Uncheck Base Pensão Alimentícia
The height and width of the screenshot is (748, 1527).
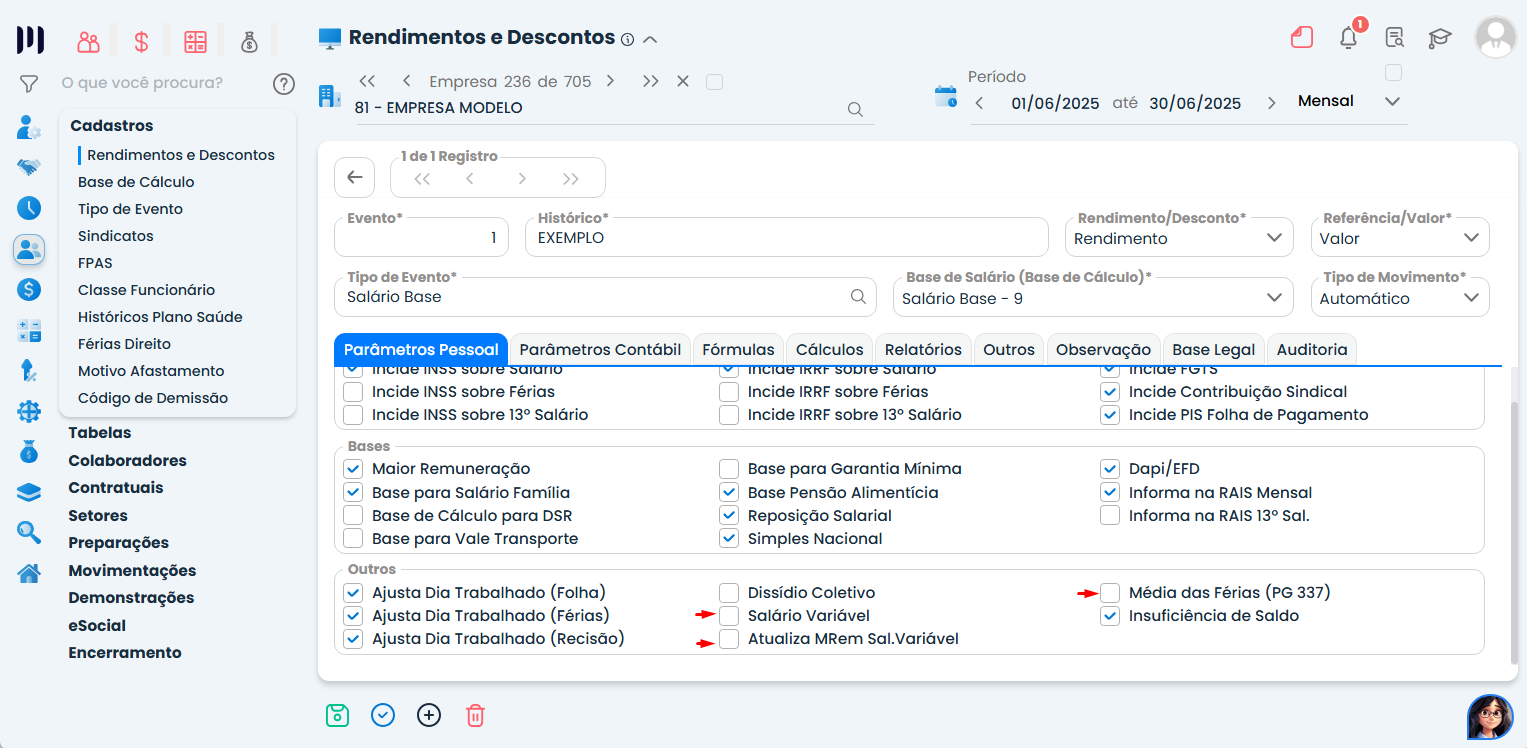(x=730, y=493)
